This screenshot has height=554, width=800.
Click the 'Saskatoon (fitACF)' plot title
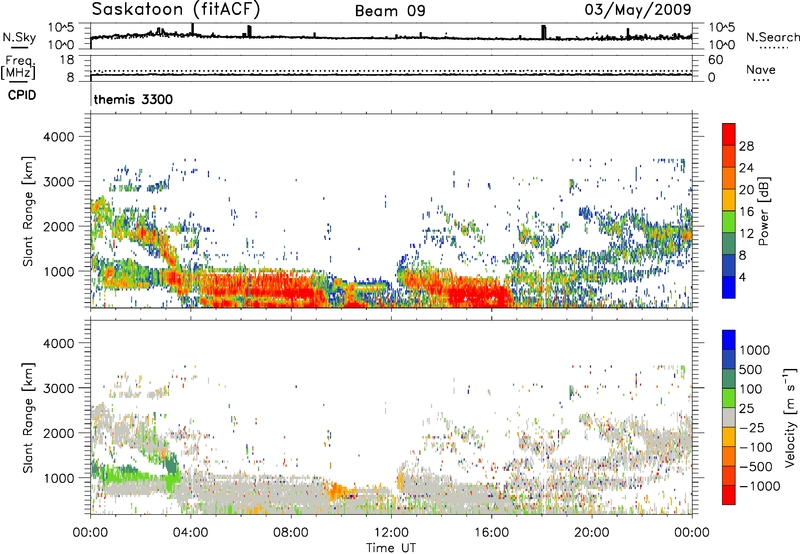[176, 9]
